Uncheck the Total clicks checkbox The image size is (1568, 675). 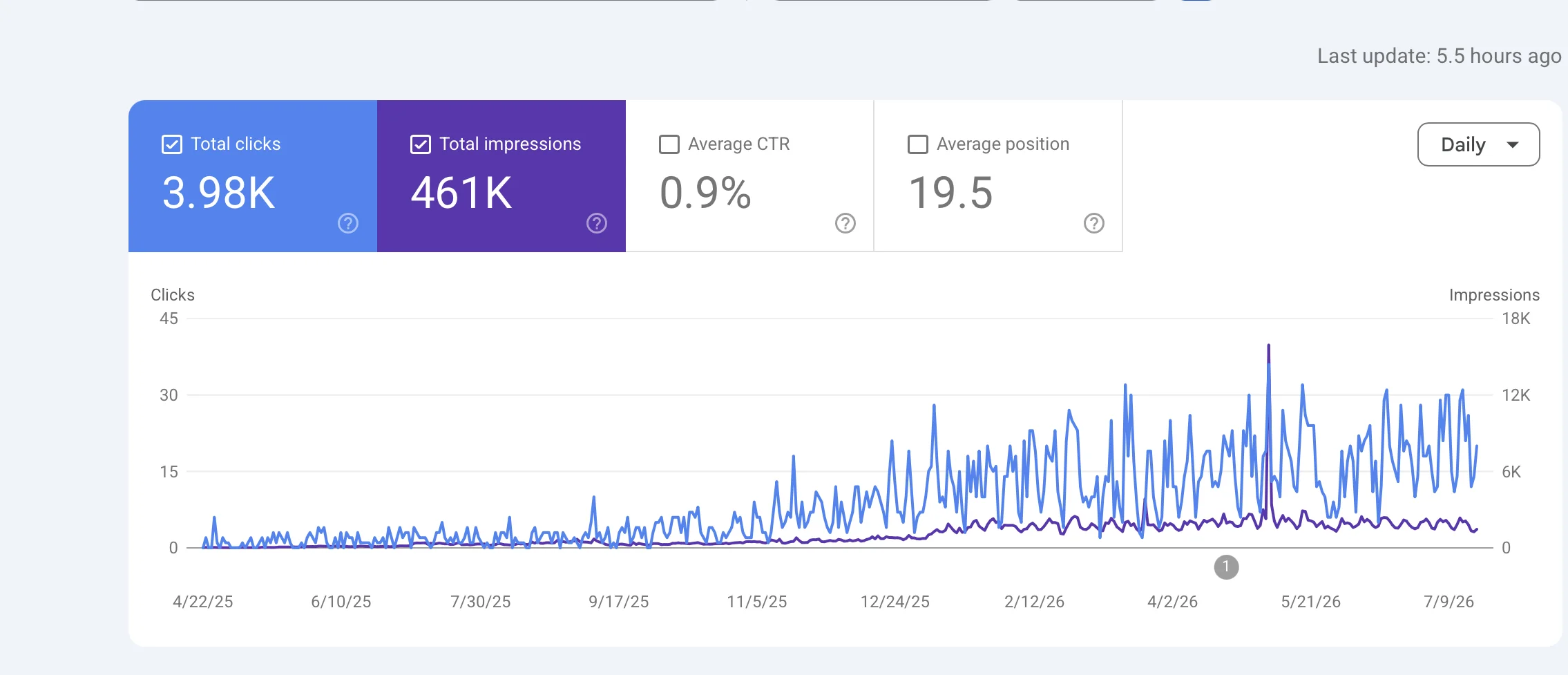point(172,144)
